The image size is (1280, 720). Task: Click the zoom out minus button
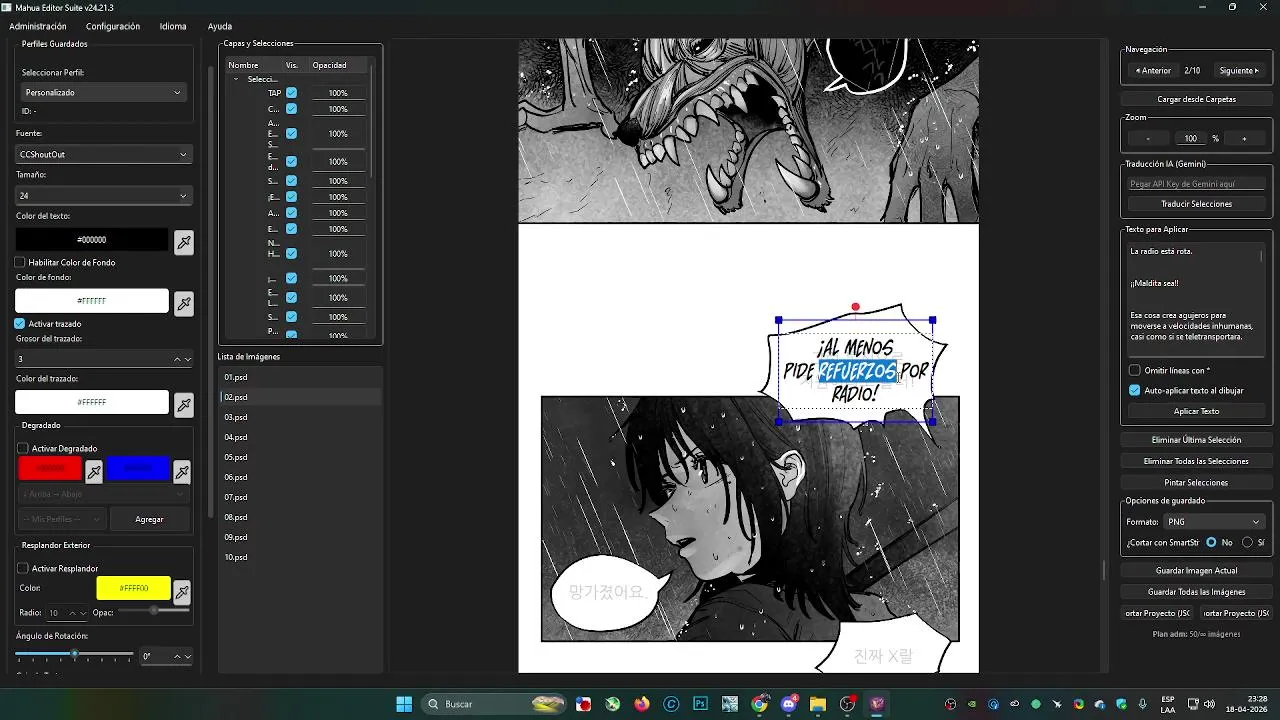pyautogui.click(x=1148, y=139)
